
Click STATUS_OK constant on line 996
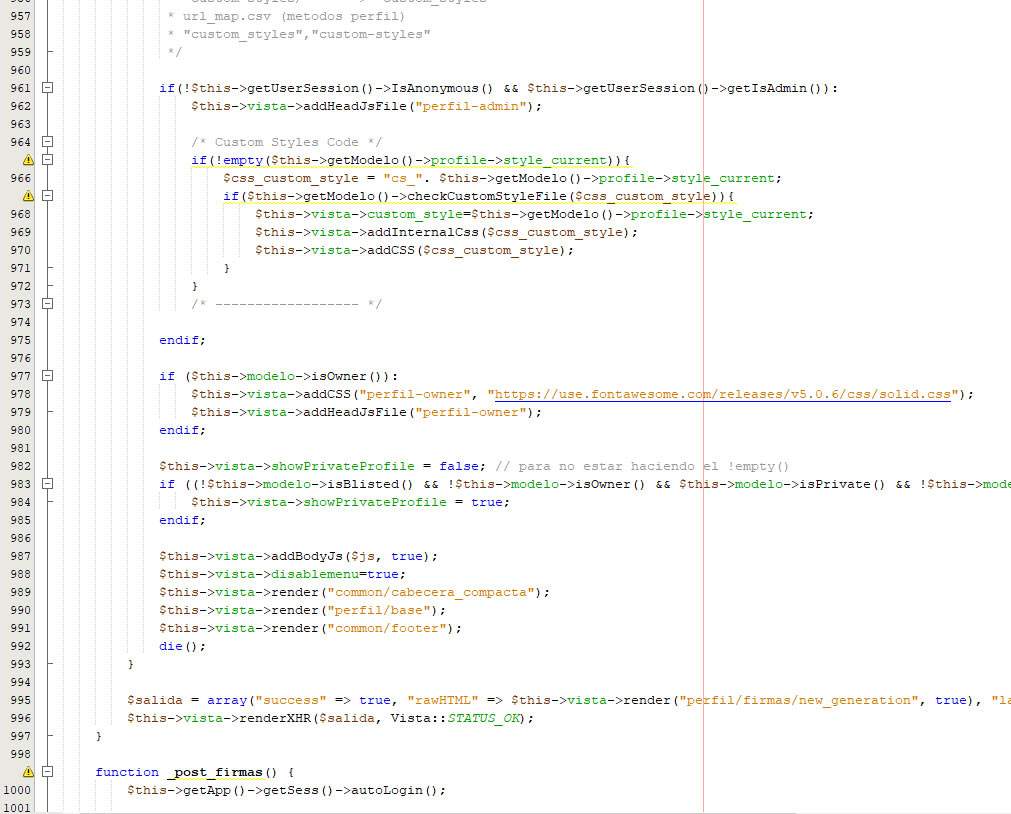pyautogui.click(x=483, y=718)
